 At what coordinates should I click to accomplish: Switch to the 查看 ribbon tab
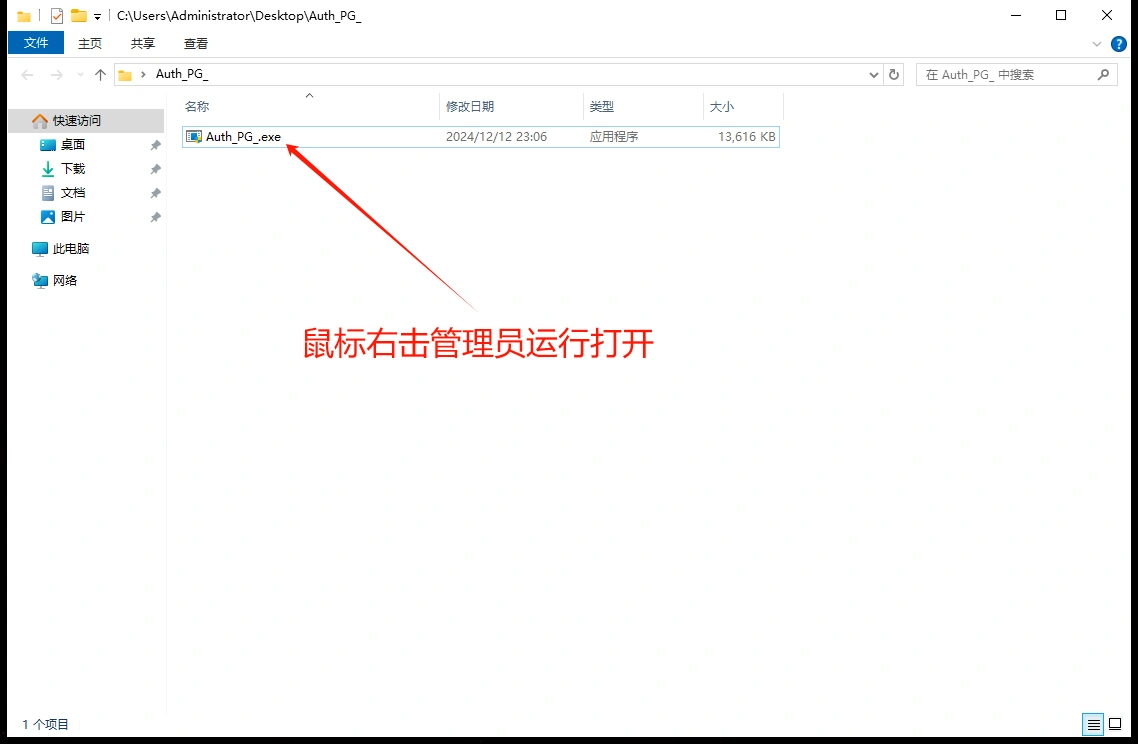pyautogui.click(x=196, y=43)
